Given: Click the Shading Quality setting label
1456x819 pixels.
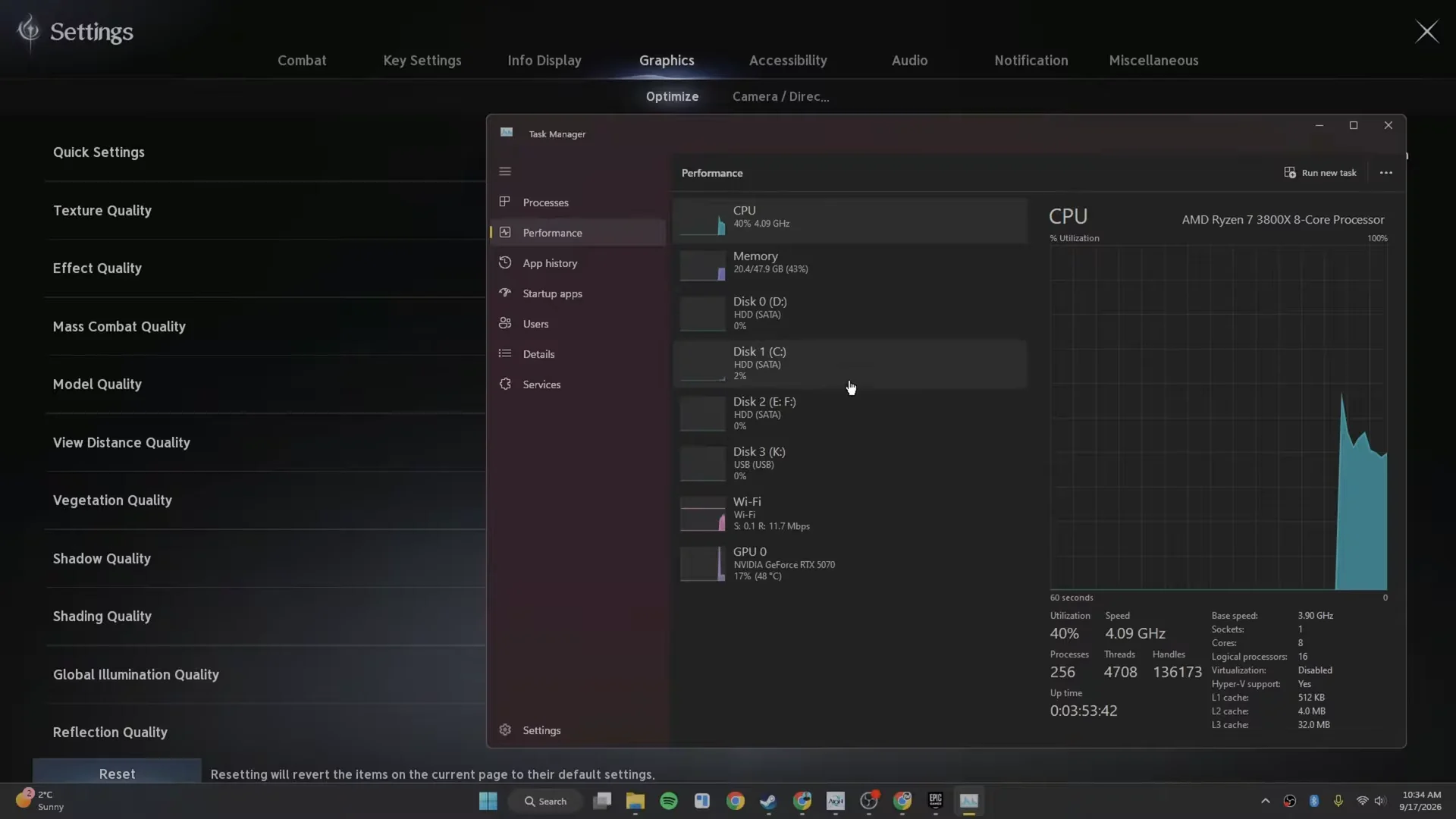Looking at the screenshot, I should 102,617.
